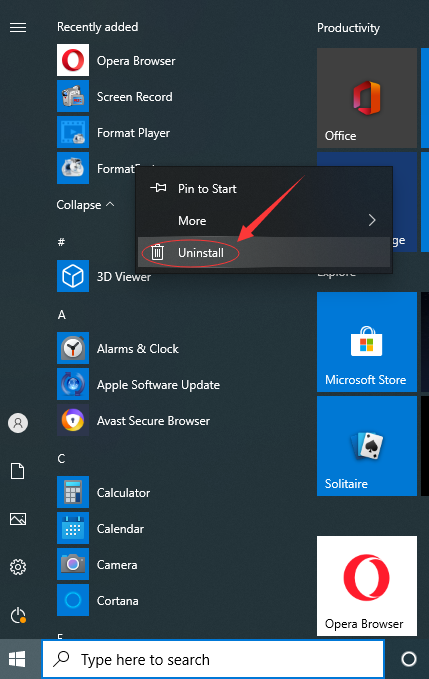
Task: Open the Office tile
Action: pyautogui.click(x=367, y=98)
